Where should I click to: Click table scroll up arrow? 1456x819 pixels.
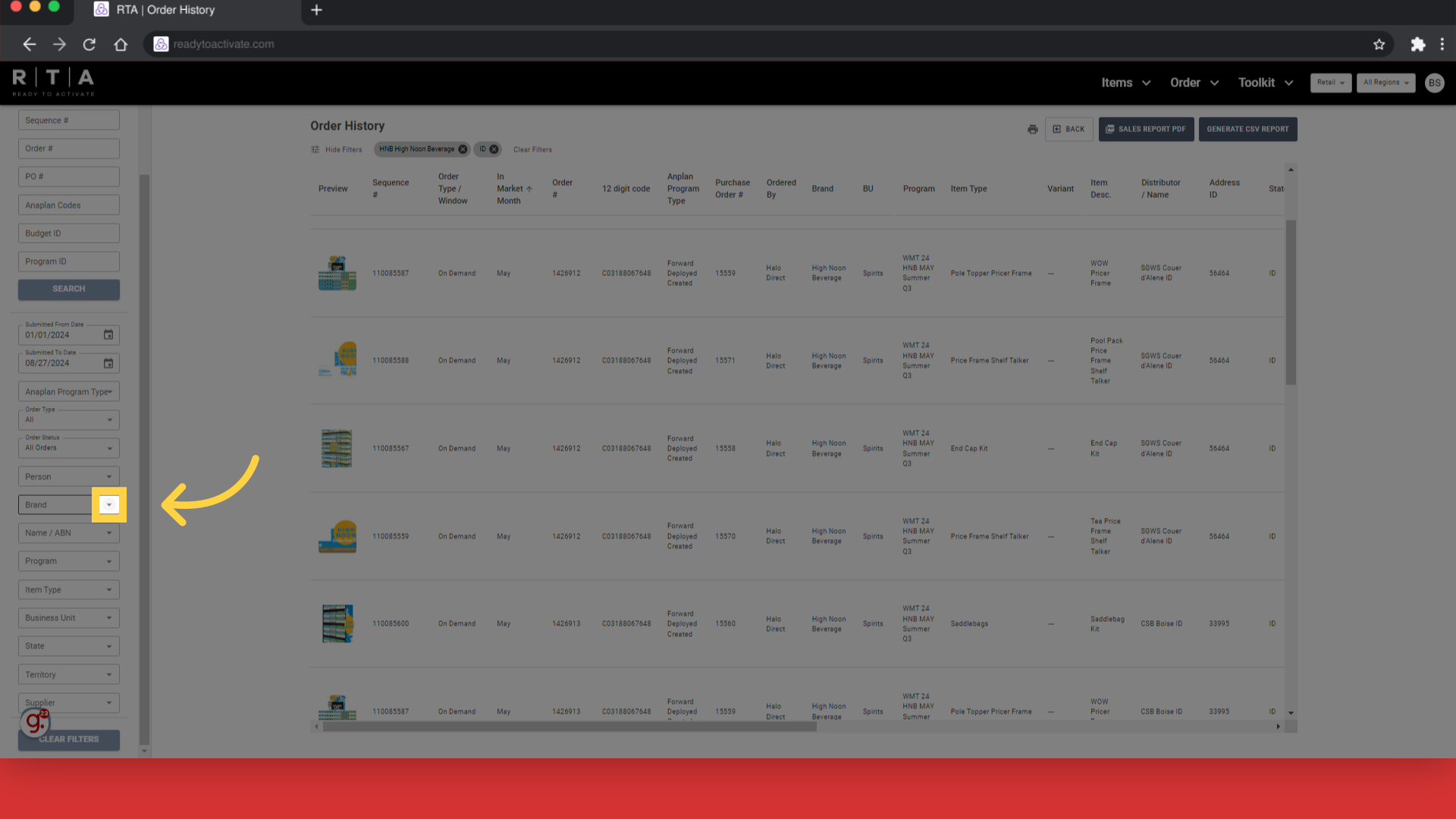(x=1291, y=170)
